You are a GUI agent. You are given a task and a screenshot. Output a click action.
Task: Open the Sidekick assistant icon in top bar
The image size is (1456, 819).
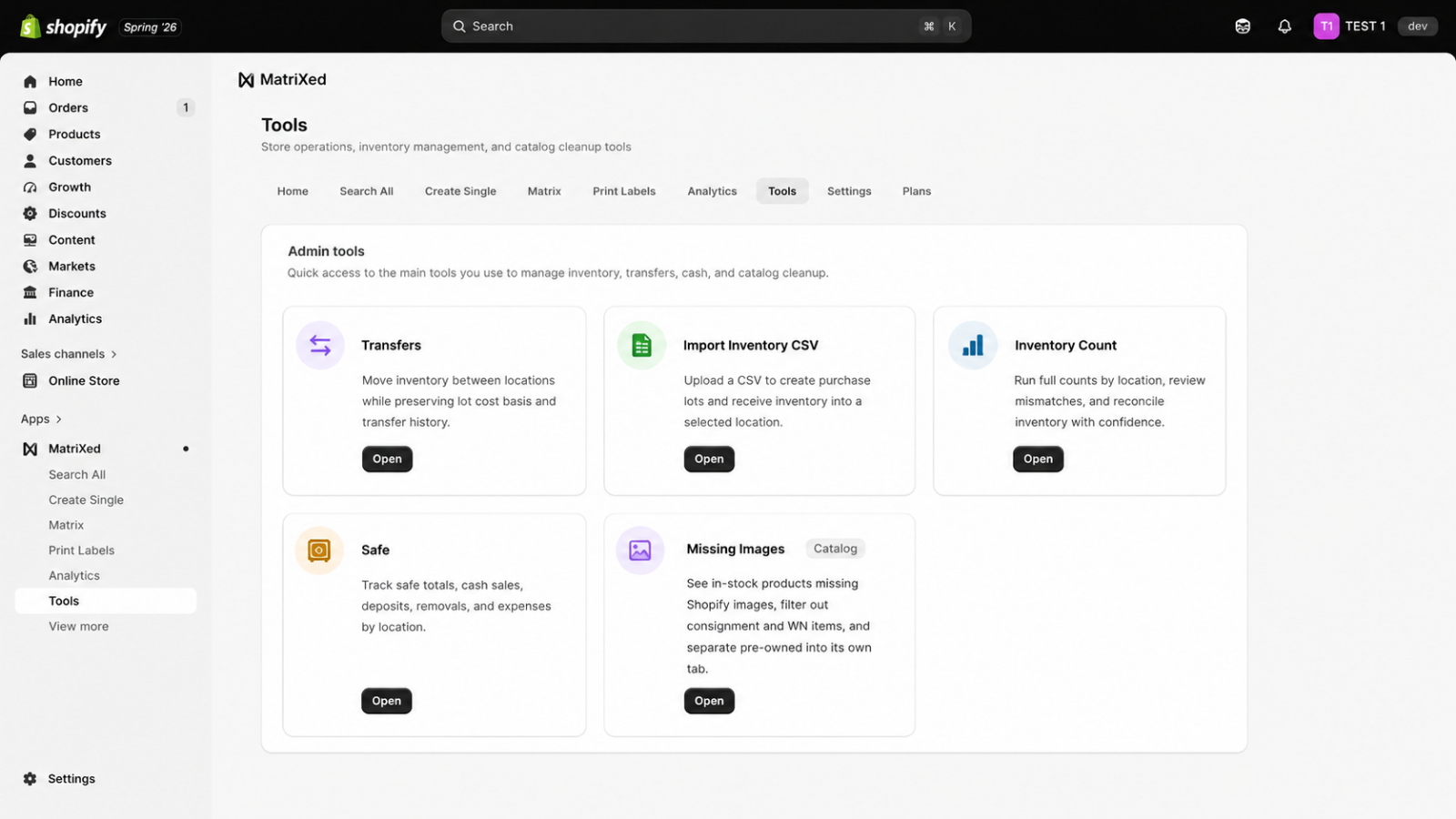coord(1242,26)
